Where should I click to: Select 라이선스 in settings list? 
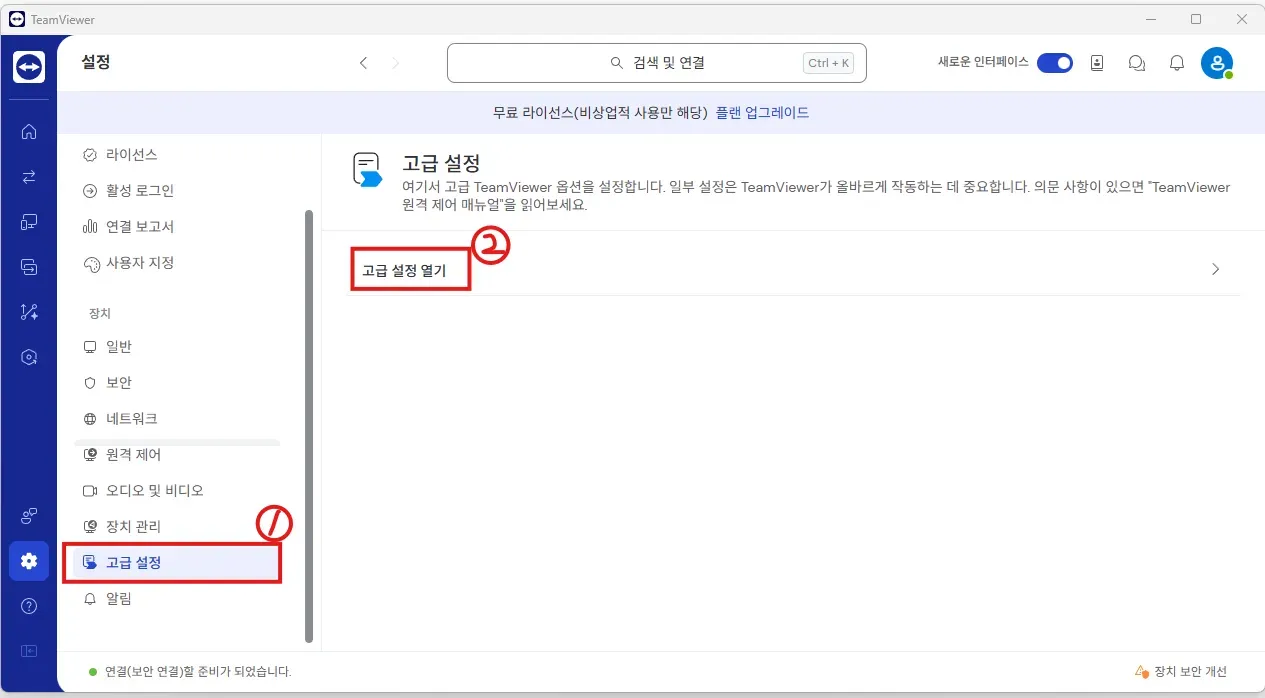(x=131, y=155)
